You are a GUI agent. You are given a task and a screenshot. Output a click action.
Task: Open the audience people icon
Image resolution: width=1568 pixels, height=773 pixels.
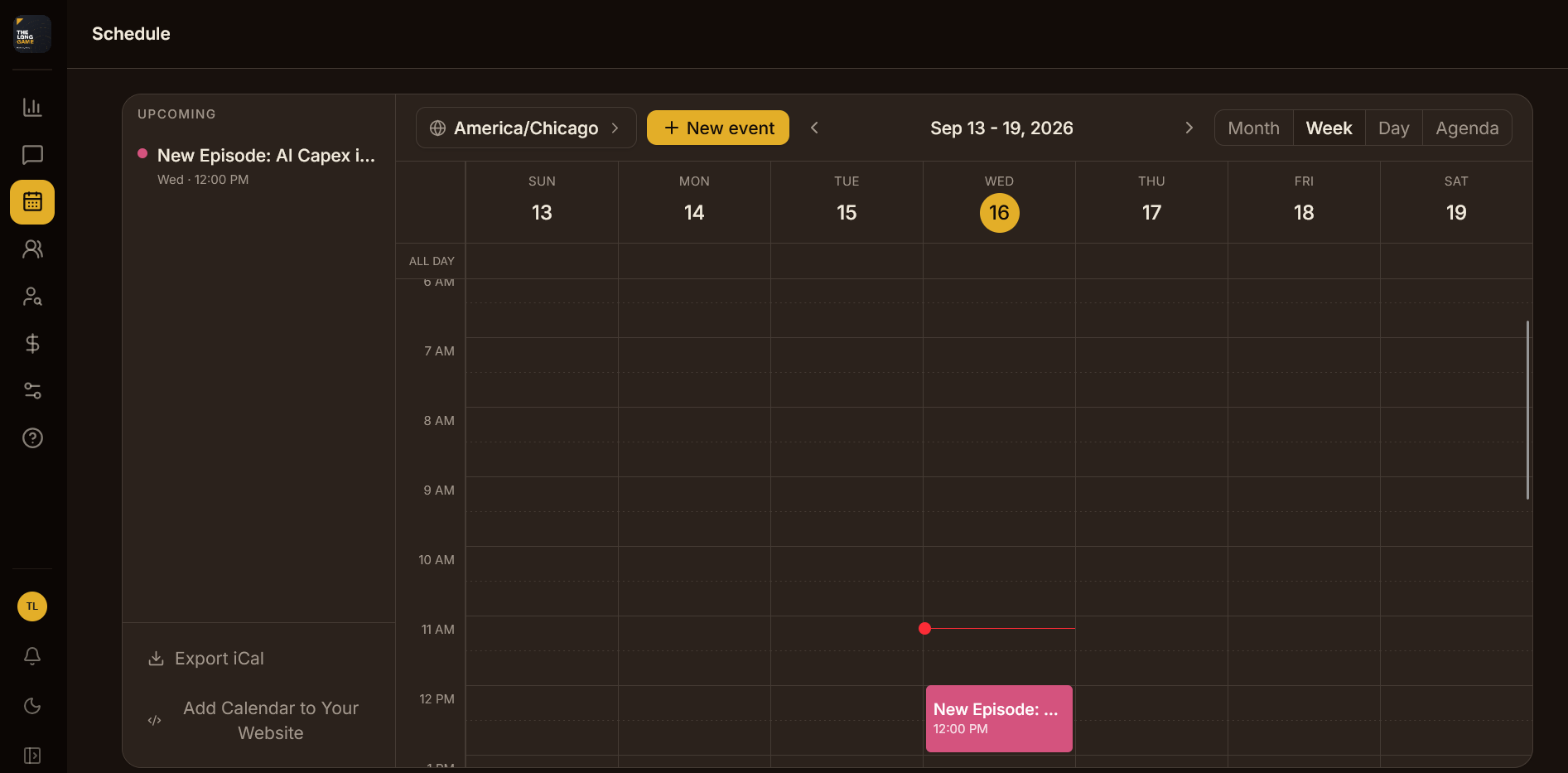pos(32,249)
